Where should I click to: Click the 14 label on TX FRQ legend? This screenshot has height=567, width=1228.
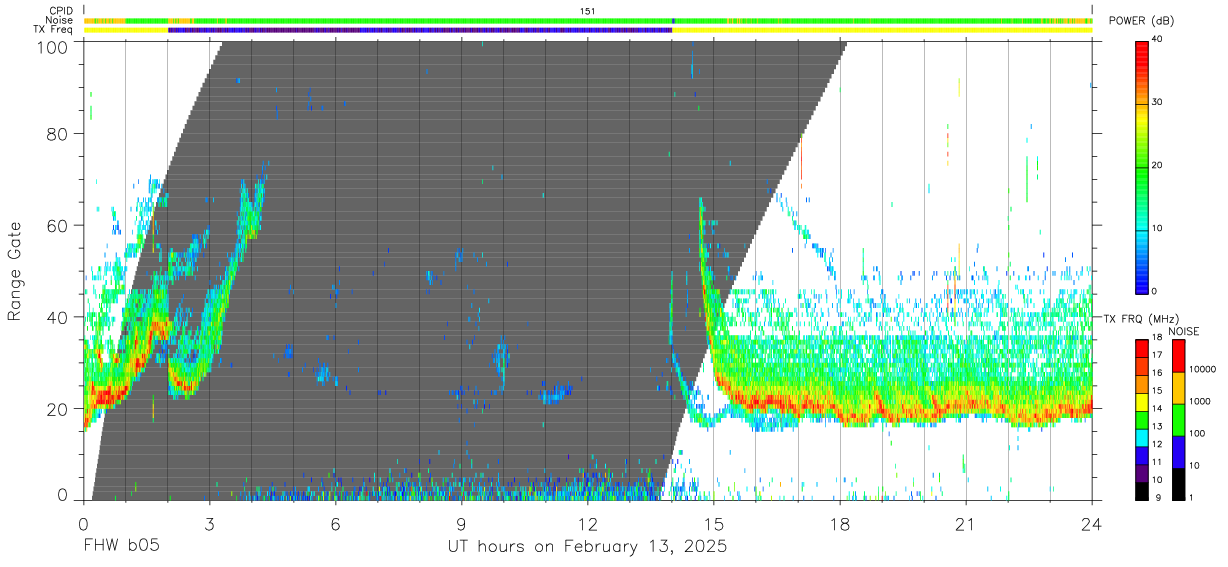1158,409
